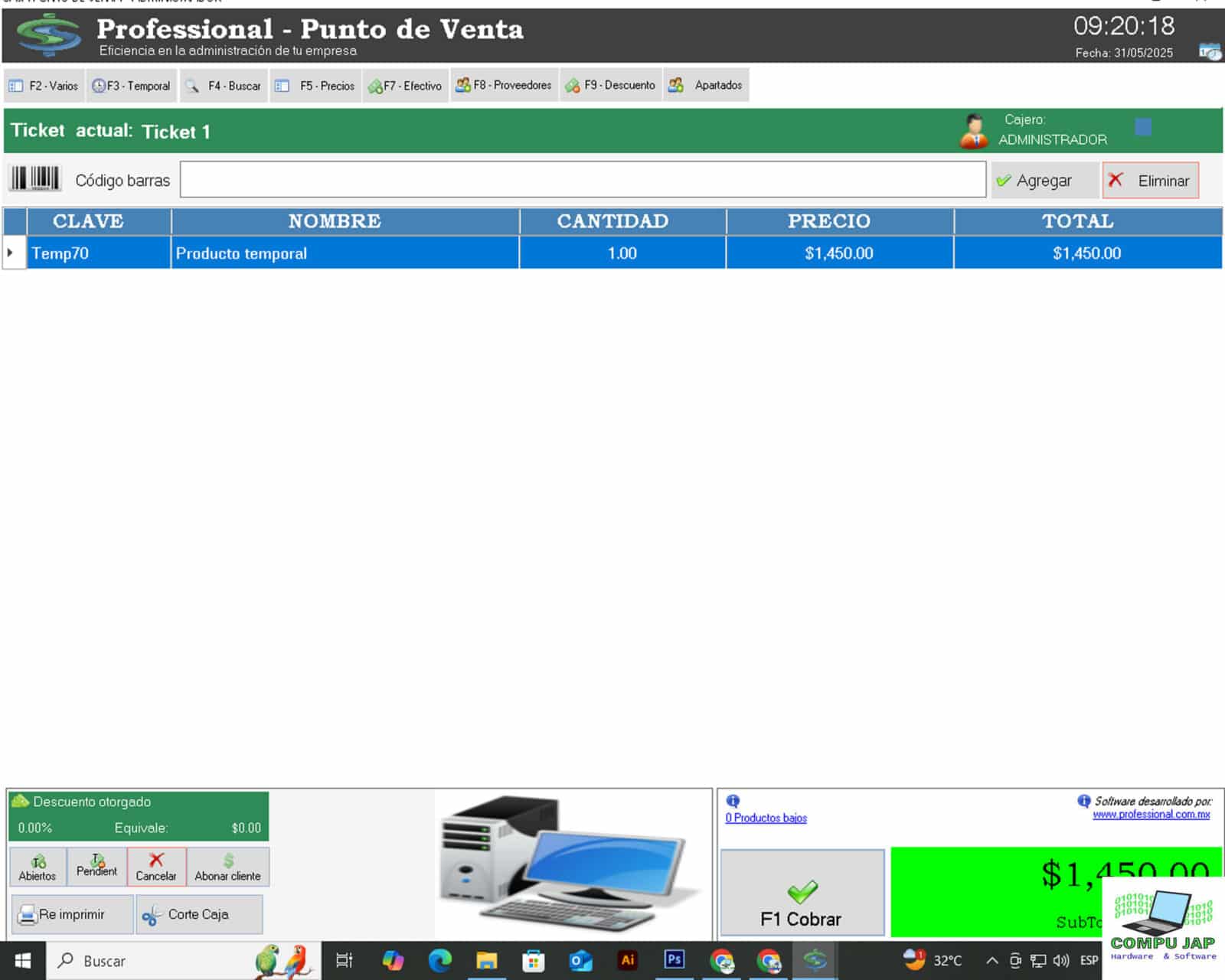The width and height of the screenshot is (1225, 980).
Task: Add the product with the Agregar button
Action: pos(1044,181)
